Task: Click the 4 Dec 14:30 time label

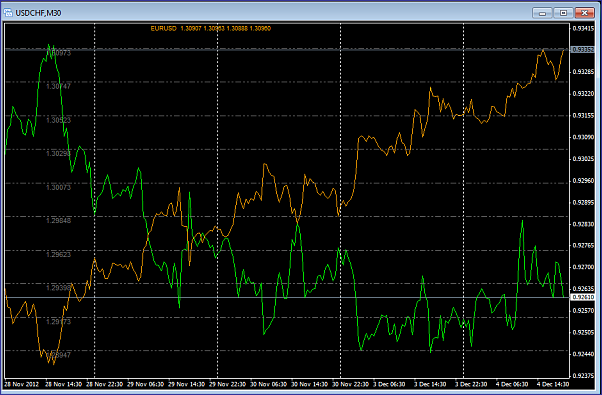Action: [553, 384]
